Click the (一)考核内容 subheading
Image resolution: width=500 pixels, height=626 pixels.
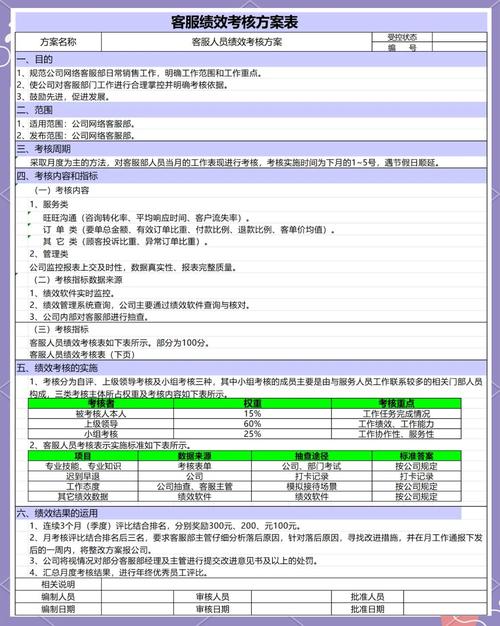[62, 190]
